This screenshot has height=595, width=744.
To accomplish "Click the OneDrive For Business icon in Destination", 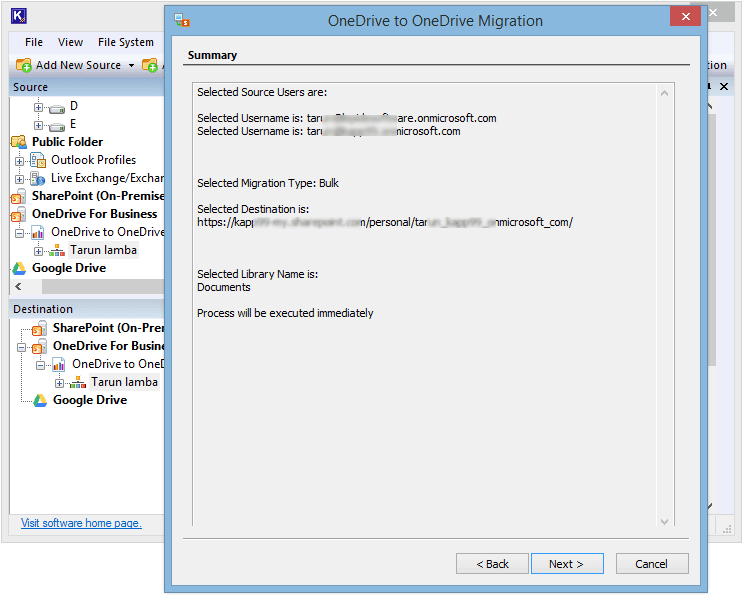I will pyautogui.click(x=40, y=346).
